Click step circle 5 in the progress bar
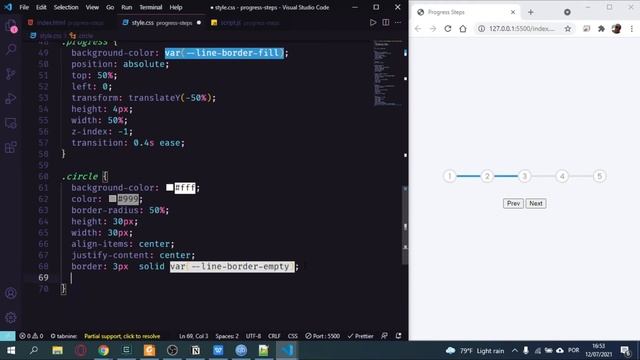640x360 pixels. pyautogui.click(x=600, y=176)
